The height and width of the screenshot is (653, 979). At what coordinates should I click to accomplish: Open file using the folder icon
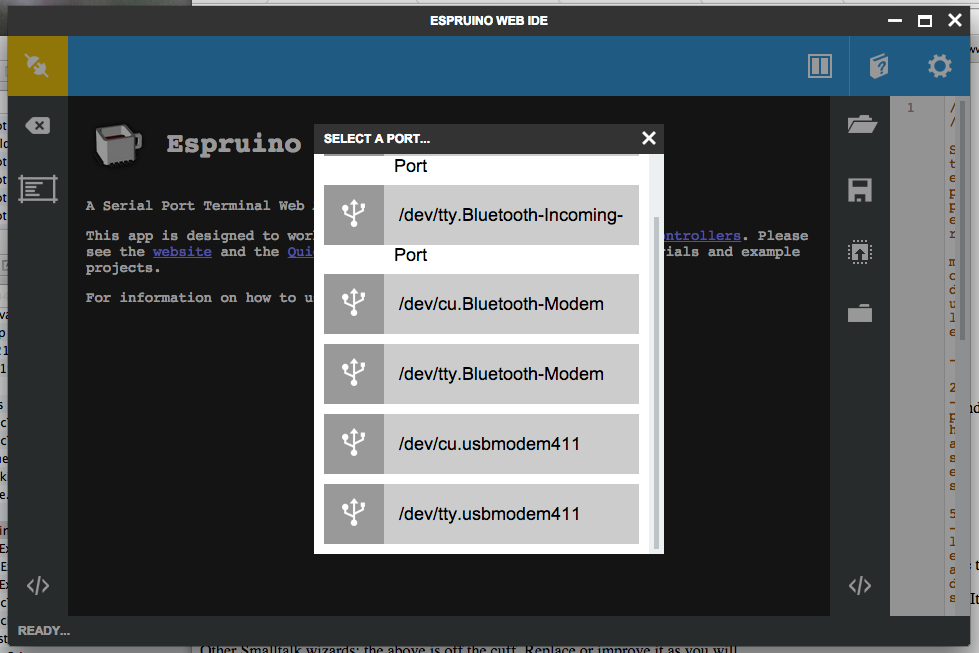[862, 124]
